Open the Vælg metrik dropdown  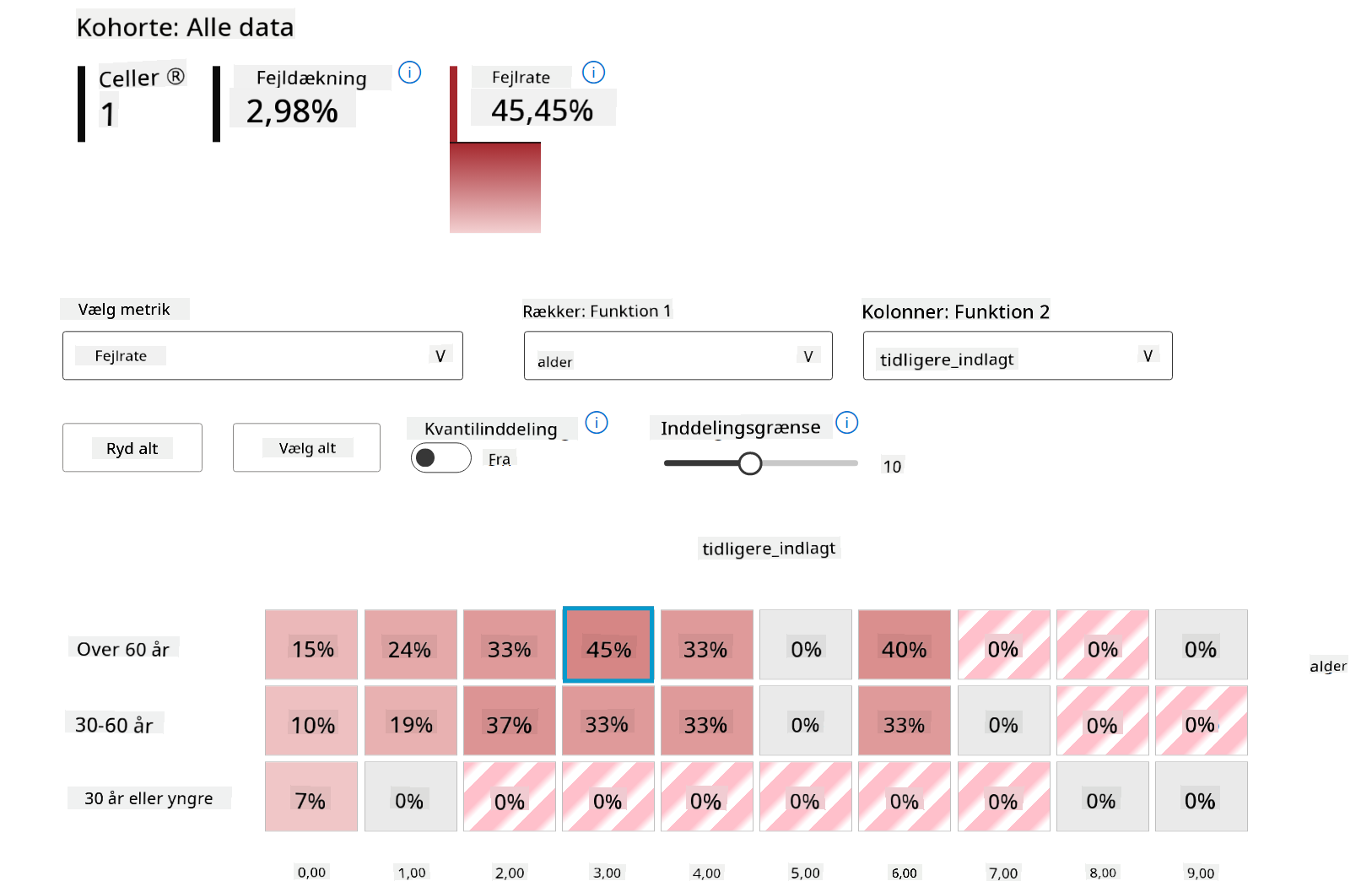(262, 356)
